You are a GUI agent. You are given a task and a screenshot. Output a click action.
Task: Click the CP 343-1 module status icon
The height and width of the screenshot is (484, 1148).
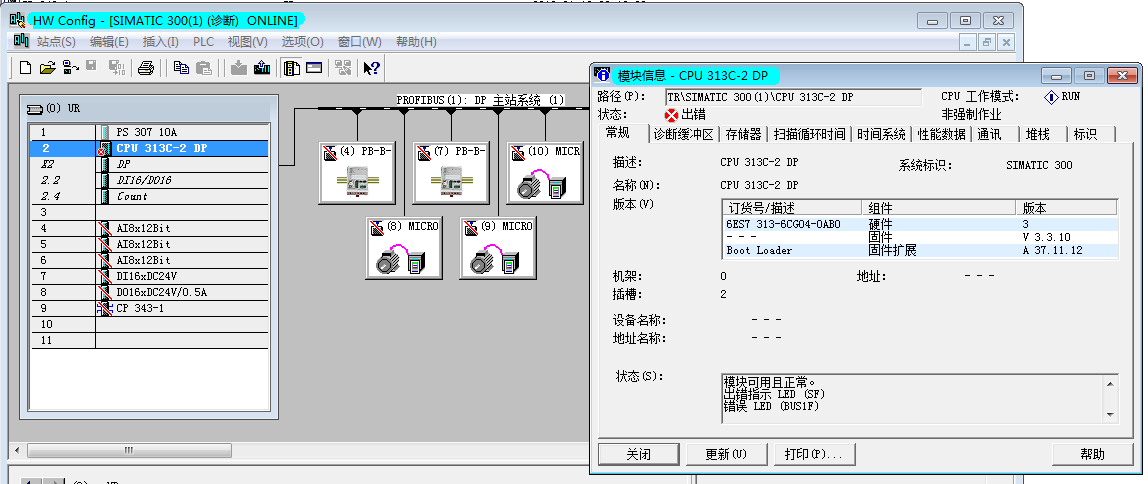pos(104,309)
